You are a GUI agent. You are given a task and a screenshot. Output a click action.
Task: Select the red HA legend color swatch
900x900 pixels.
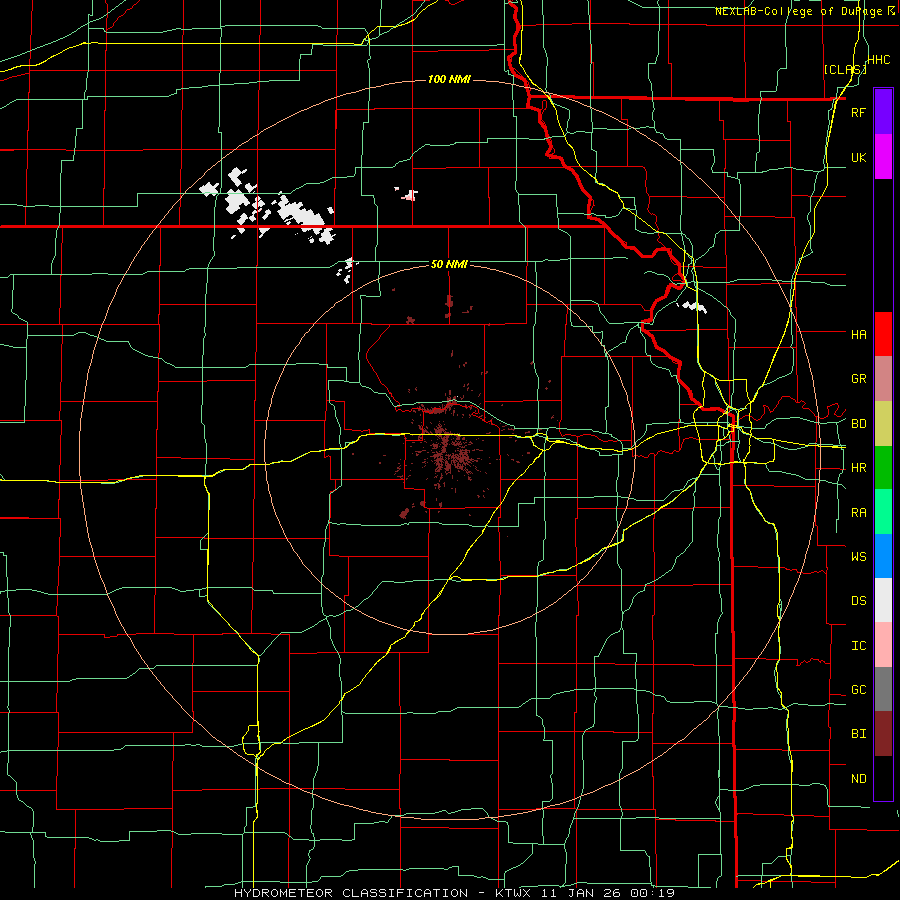[883, 334]
